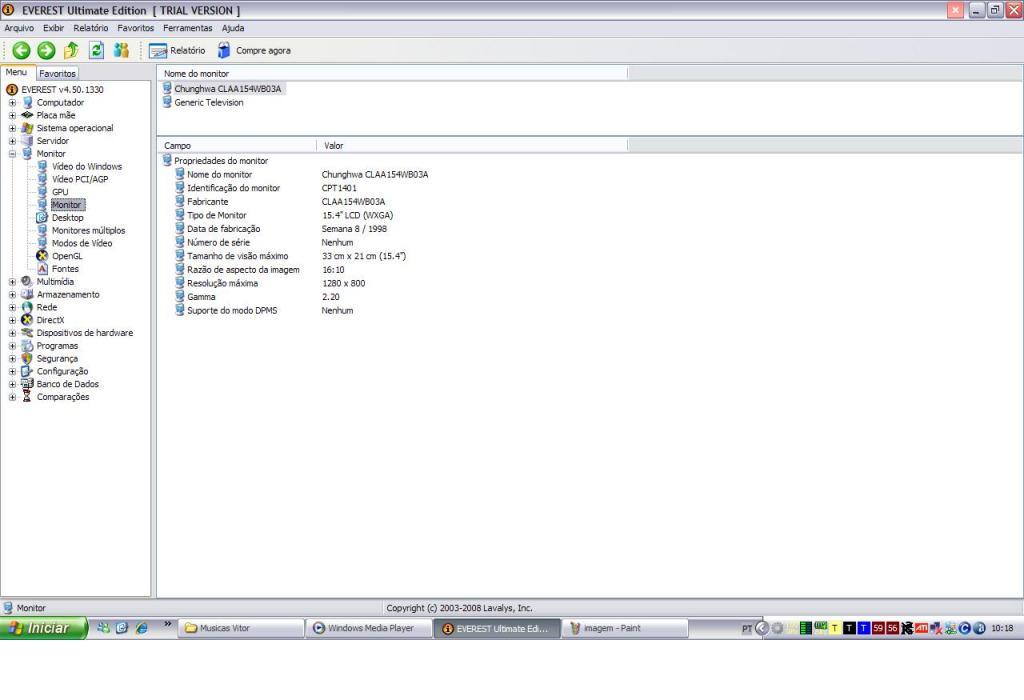Open the Ferramentas menu
This screenshot has width=1024, height=700.
pos(187,28)
